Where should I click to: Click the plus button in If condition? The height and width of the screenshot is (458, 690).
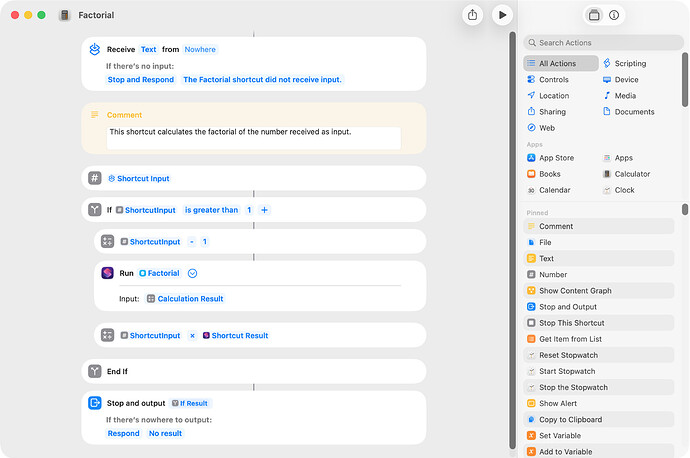pos(265,210)
